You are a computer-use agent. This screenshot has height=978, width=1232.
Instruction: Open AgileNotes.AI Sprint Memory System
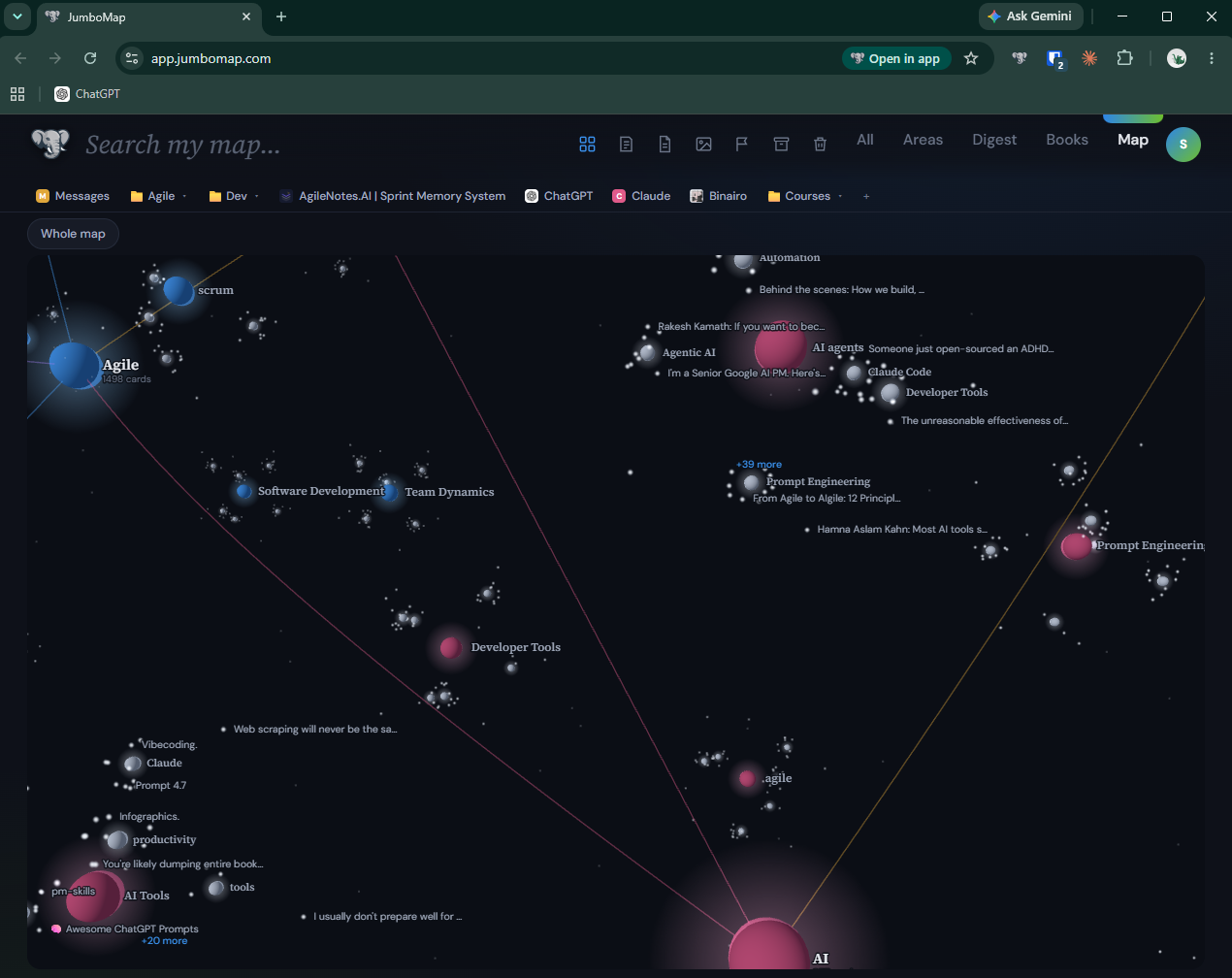pos(393,196)
